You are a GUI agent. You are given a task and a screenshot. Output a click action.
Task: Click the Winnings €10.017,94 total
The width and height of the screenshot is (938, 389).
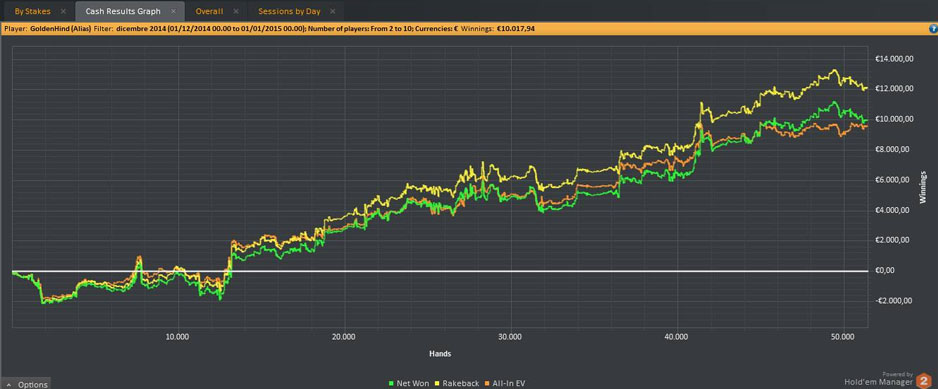[x=497, y=28]
